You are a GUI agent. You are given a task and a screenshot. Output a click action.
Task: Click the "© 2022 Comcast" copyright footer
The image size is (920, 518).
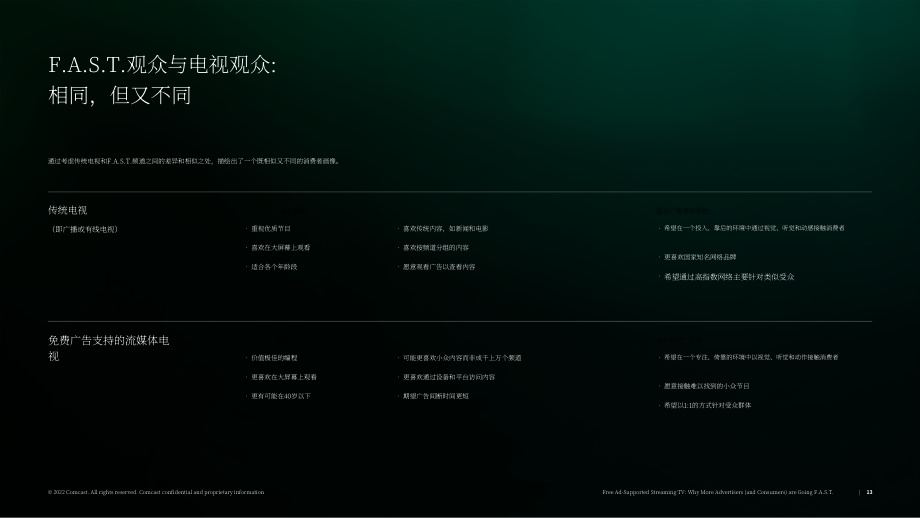156,492
